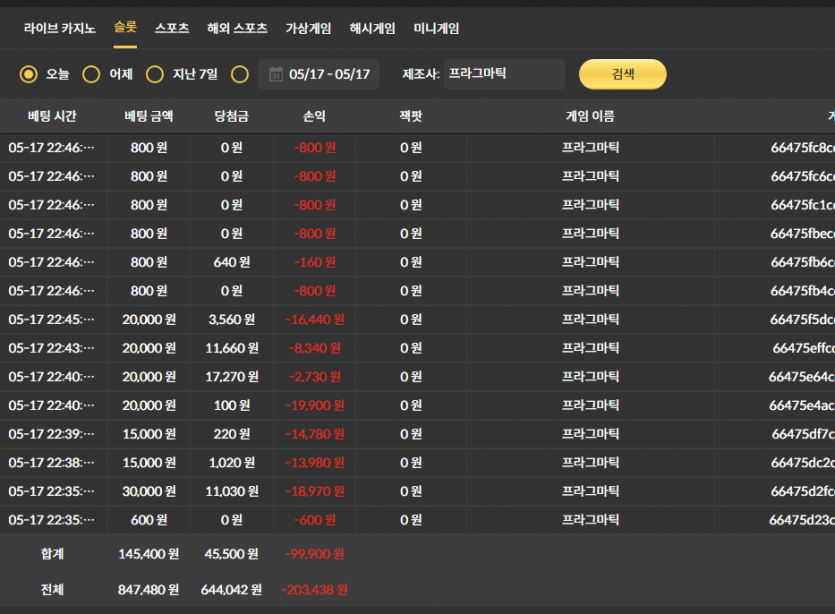Click the 11,030 원 winnings cell
The height and width of the screenshot is (614, 835).
[232, 492]
